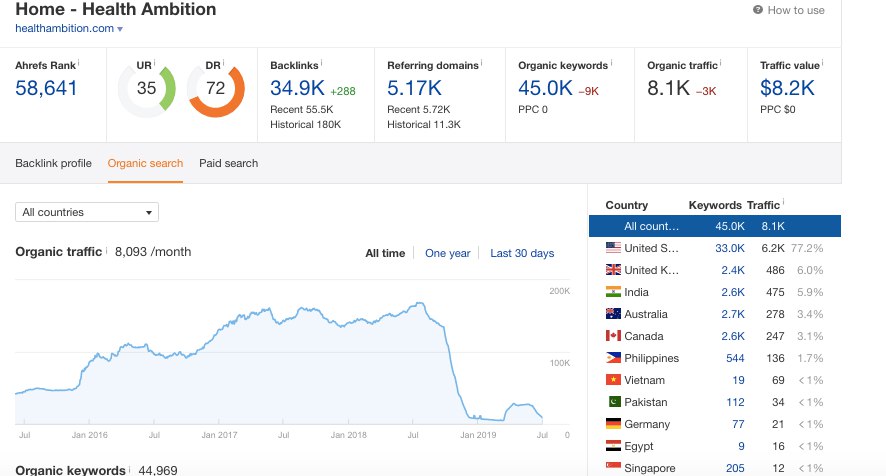Image resolution: width=886 pixels, height=476 pixels.
Task: Click the Backlinks info icon
Action: (322, 62)
